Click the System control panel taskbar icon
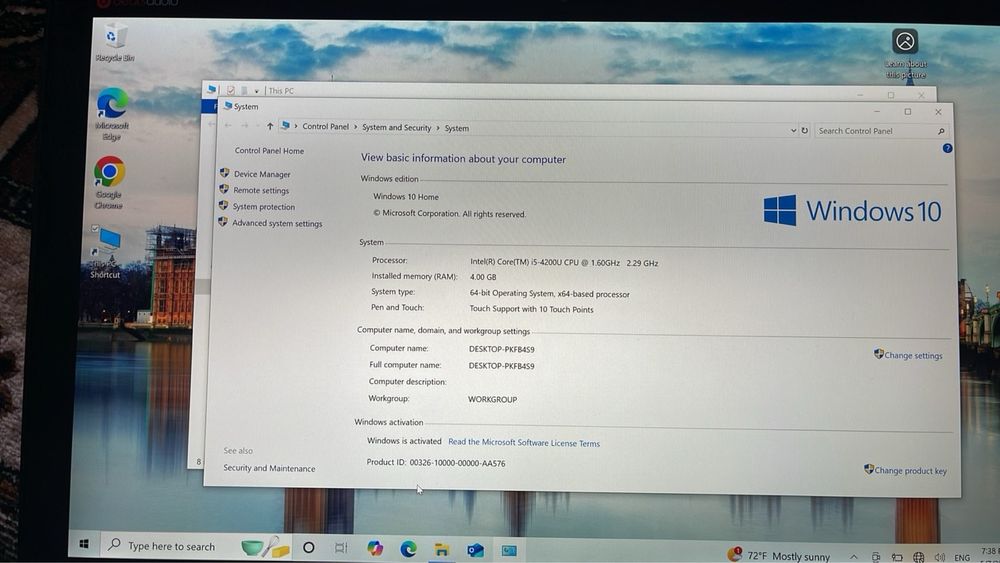Viewport: 1000px width, 563px height. click(x=509, y=550)
